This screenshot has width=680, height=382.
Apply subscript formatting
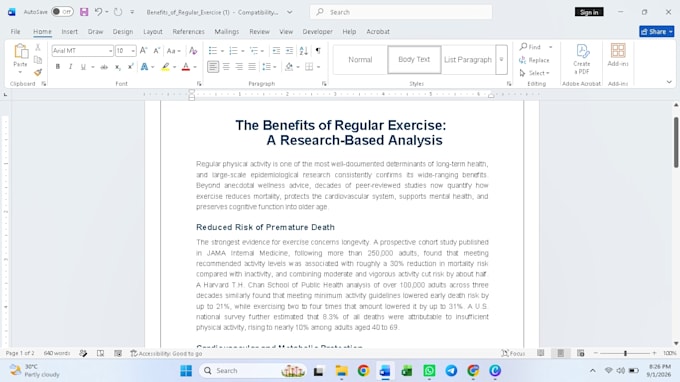(x=118, y=67)
